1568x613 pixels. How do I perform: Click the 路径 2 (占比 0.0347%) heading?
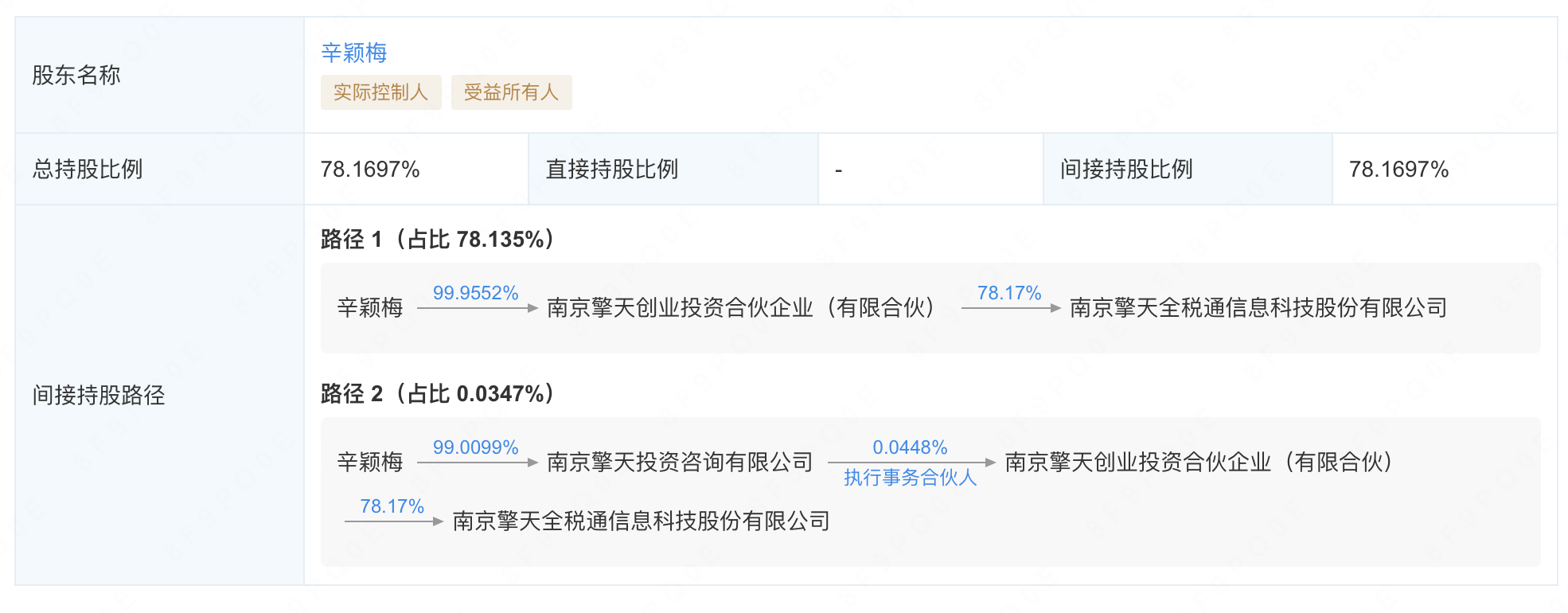click(437, 394)
